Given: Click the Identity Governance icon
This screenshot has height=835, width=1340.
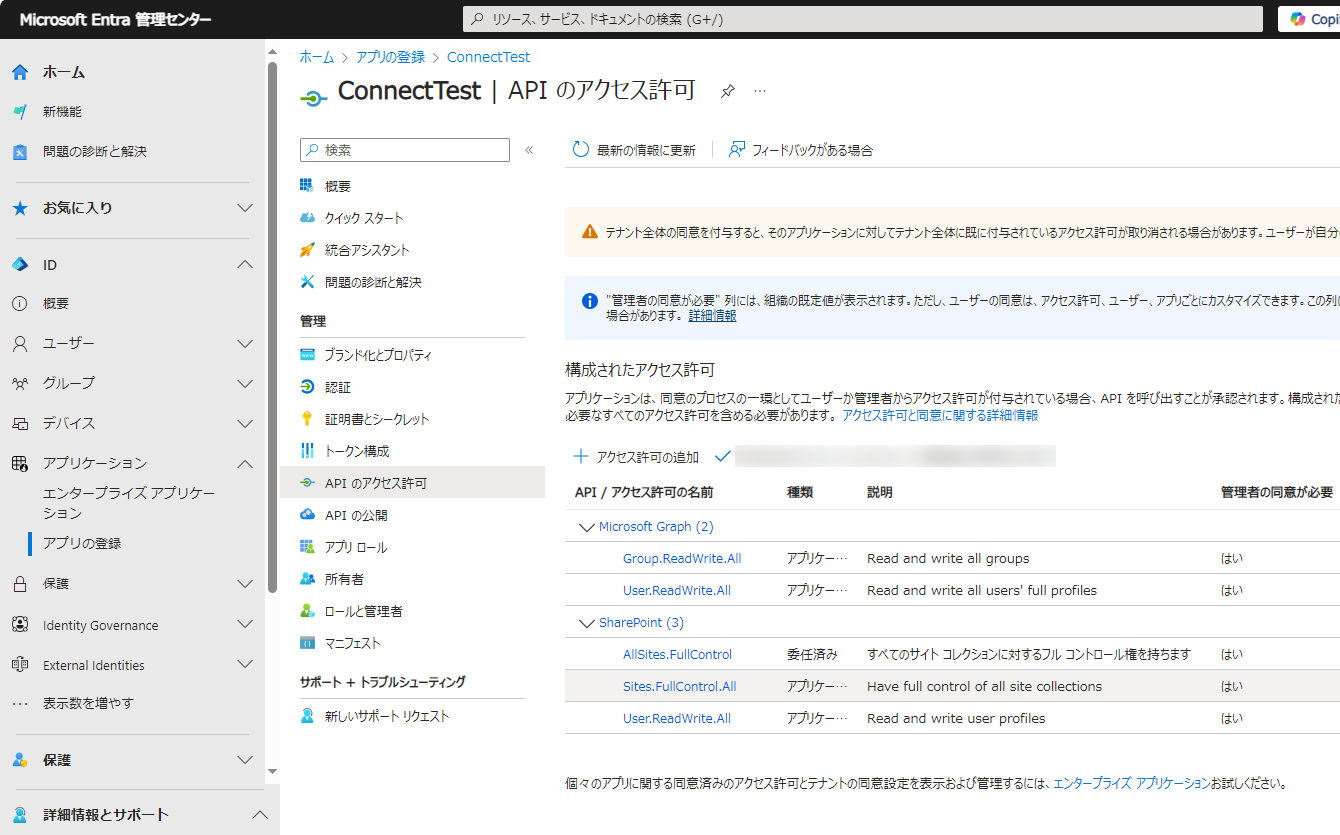Looking at the screenshot, I should point(20,625).
